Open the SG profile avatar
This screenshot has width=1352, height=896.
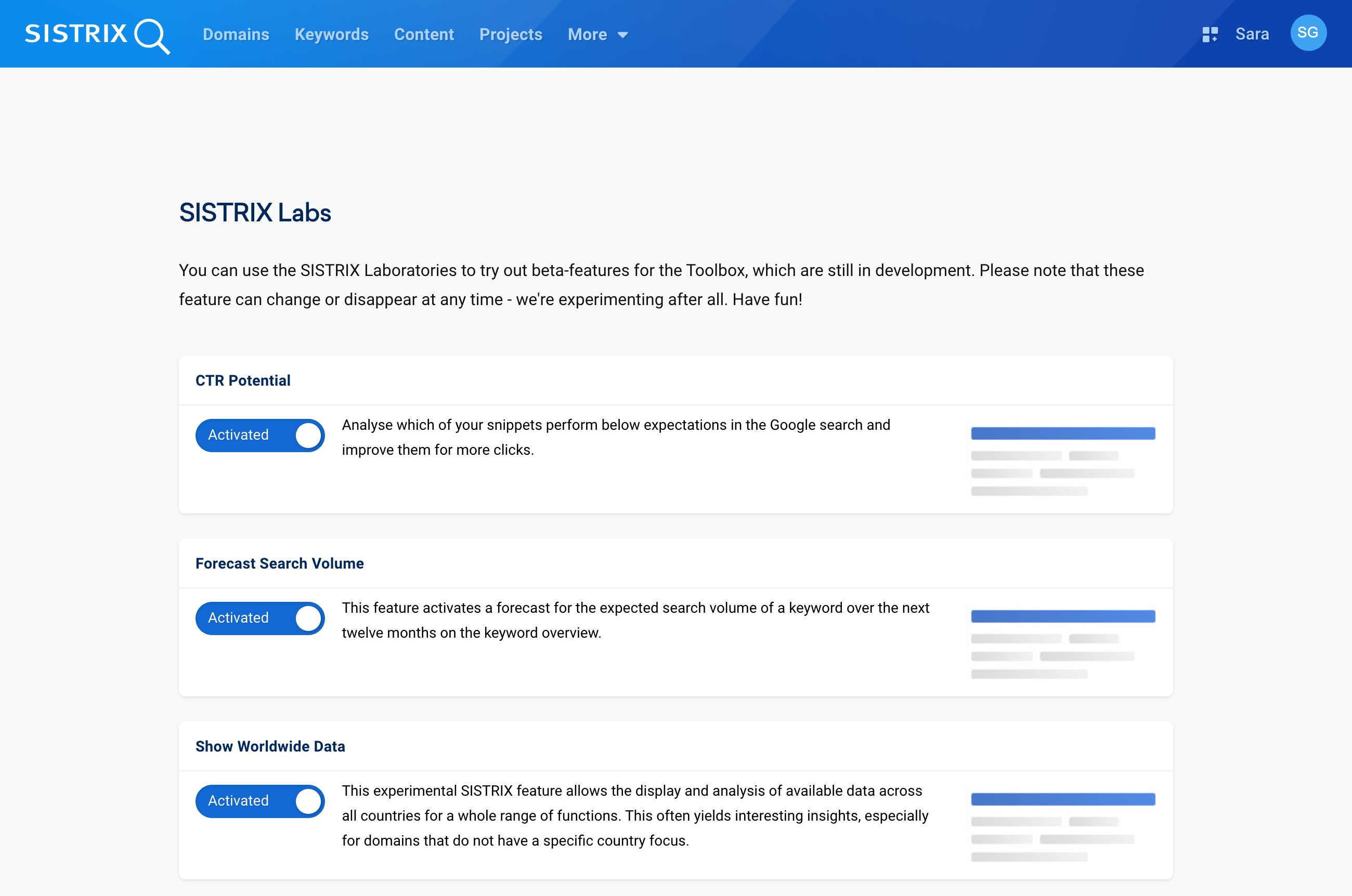(1308, 33)
